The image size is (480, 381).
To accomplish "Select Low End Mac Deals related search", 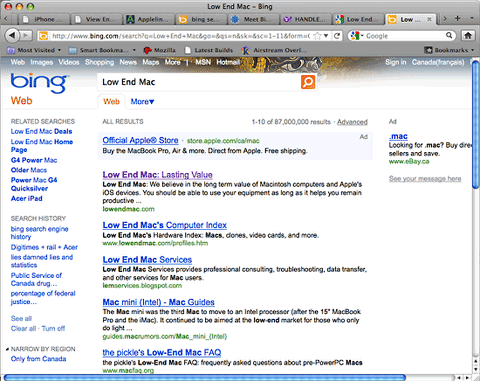I will 41,131.
